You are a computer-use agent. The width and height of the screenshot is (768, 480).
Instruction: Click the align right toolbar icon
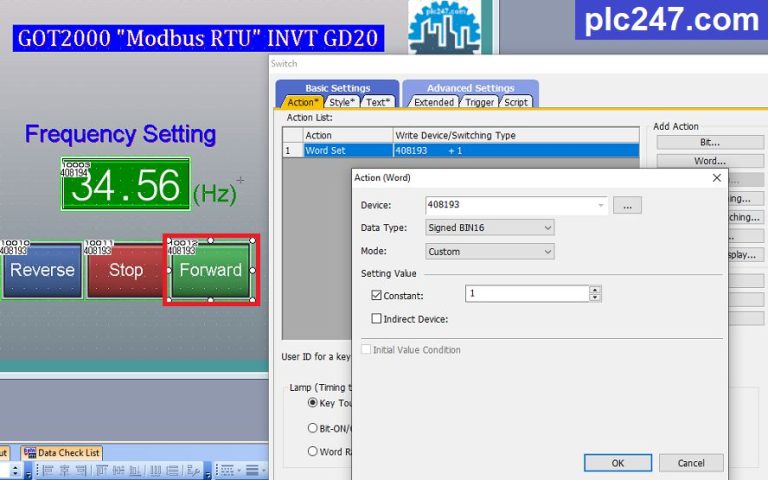click(81, 470)
